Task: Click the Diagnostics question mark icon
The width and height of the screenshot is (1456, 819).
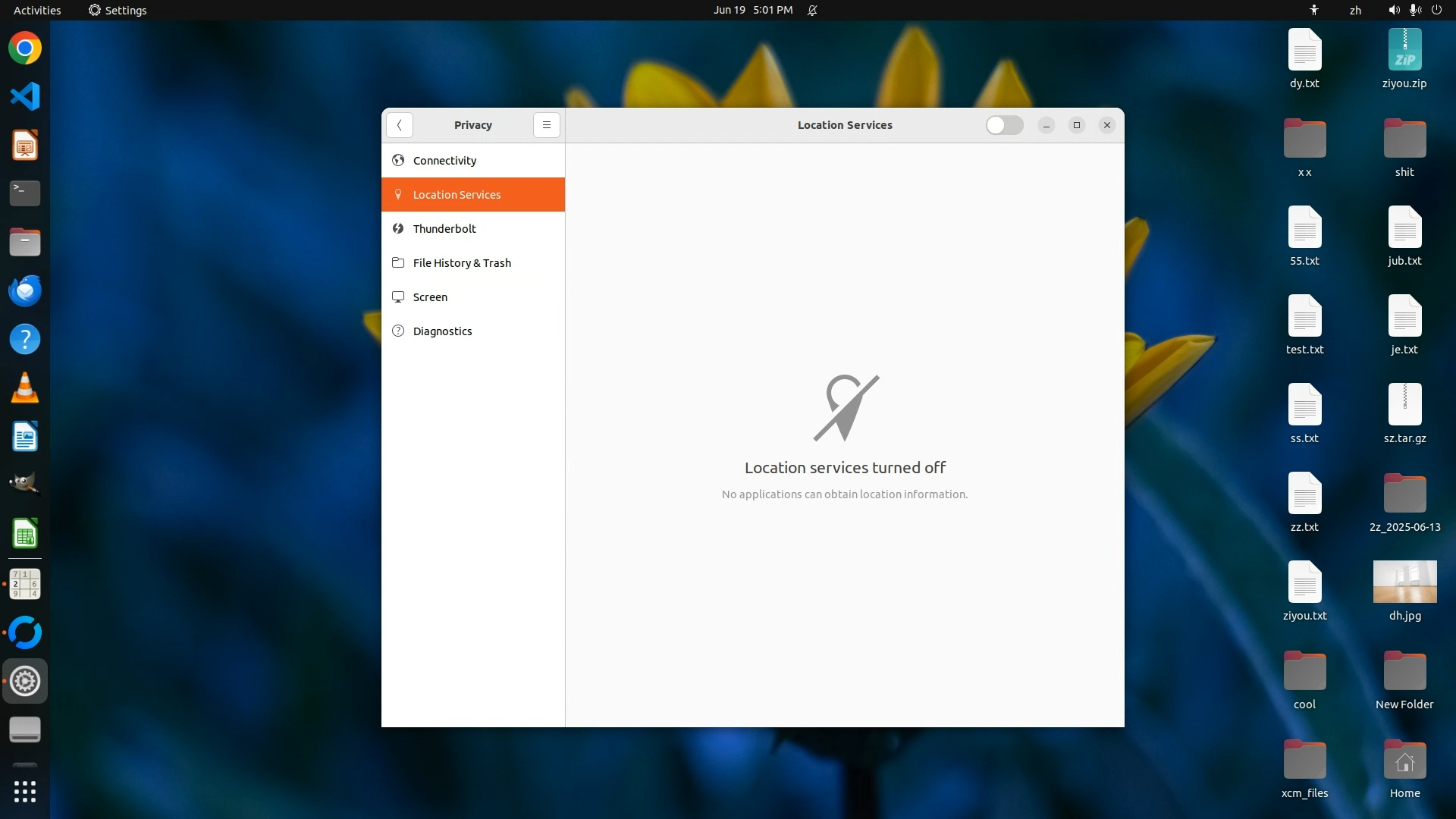Action: [398, 331]
